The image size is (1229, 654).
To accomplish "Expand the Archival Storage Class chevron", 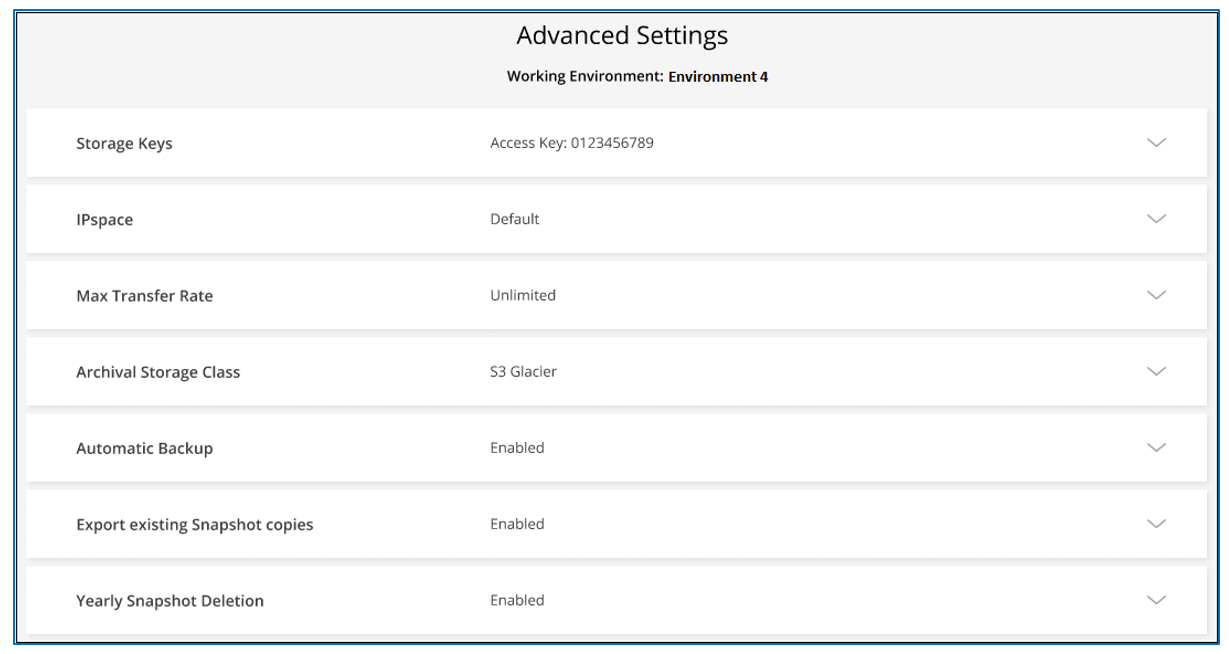I will 1156,371.
